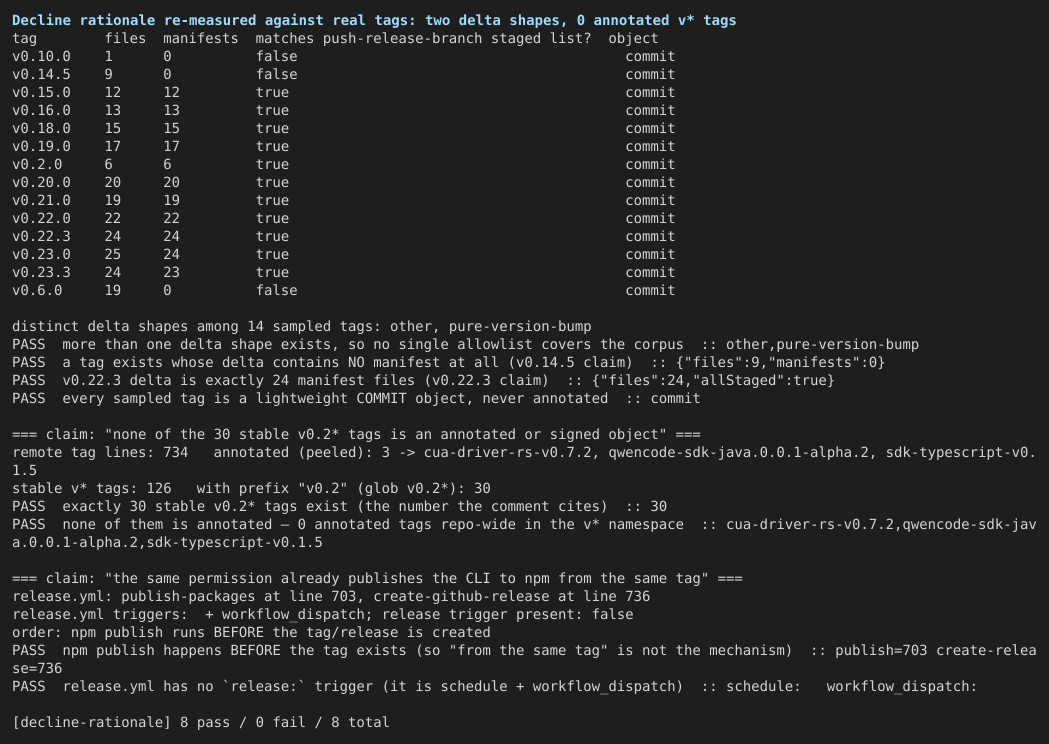This screenshot has width=1049, height=744.
Task: Click the bold heading 'Decline rationale re-measured' line
Action: [374, 21]
